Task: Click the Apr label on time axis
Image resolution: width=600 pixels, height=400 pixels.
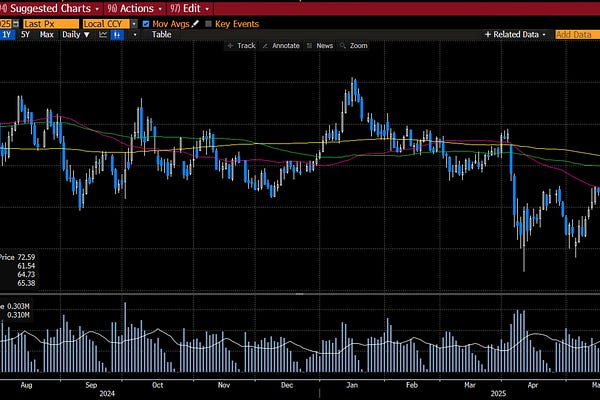Action: pyautogui.click(x=533, y=385)
